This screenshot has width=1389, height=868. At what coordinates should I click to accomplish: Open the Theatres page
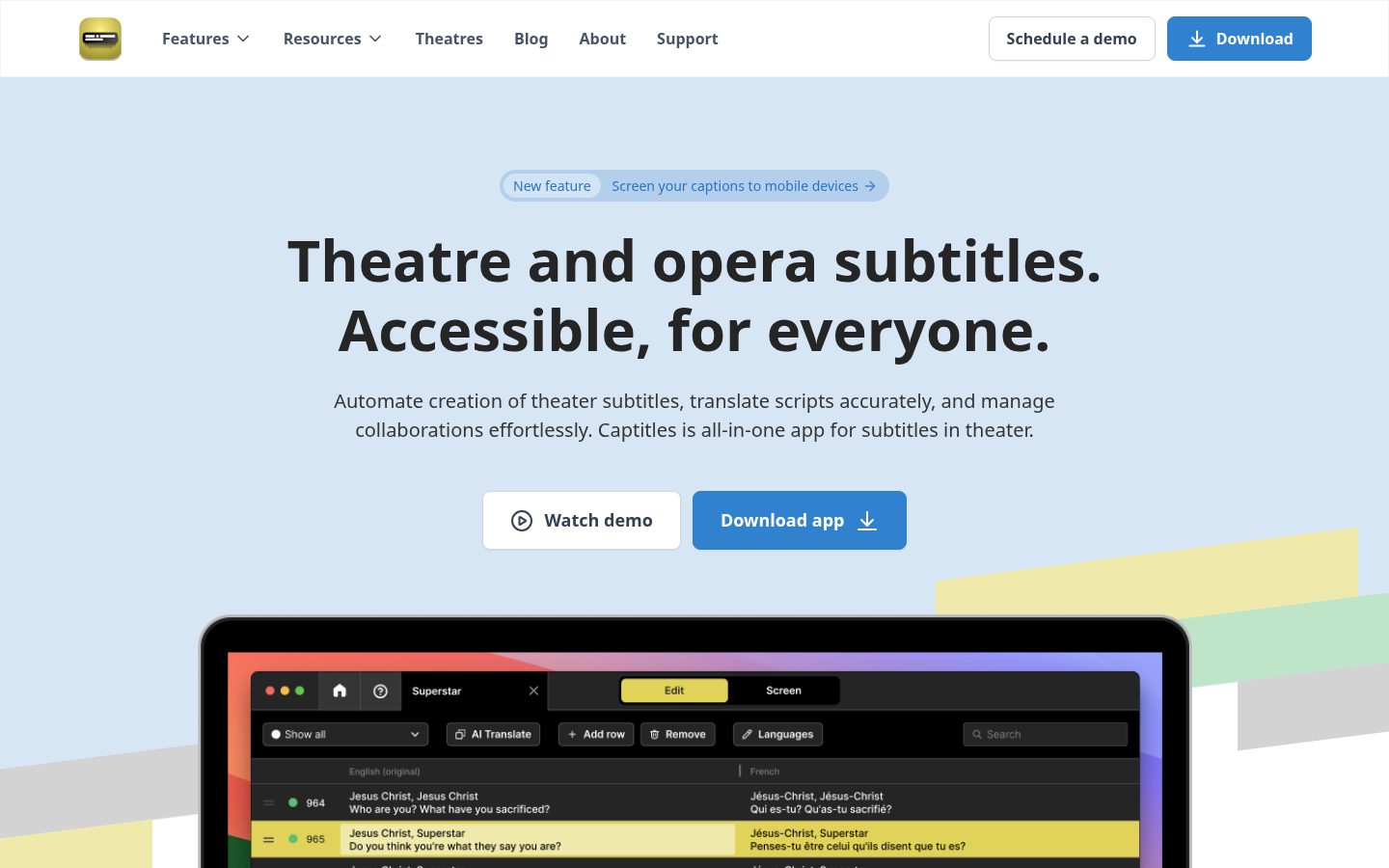(x=449, y=39)
